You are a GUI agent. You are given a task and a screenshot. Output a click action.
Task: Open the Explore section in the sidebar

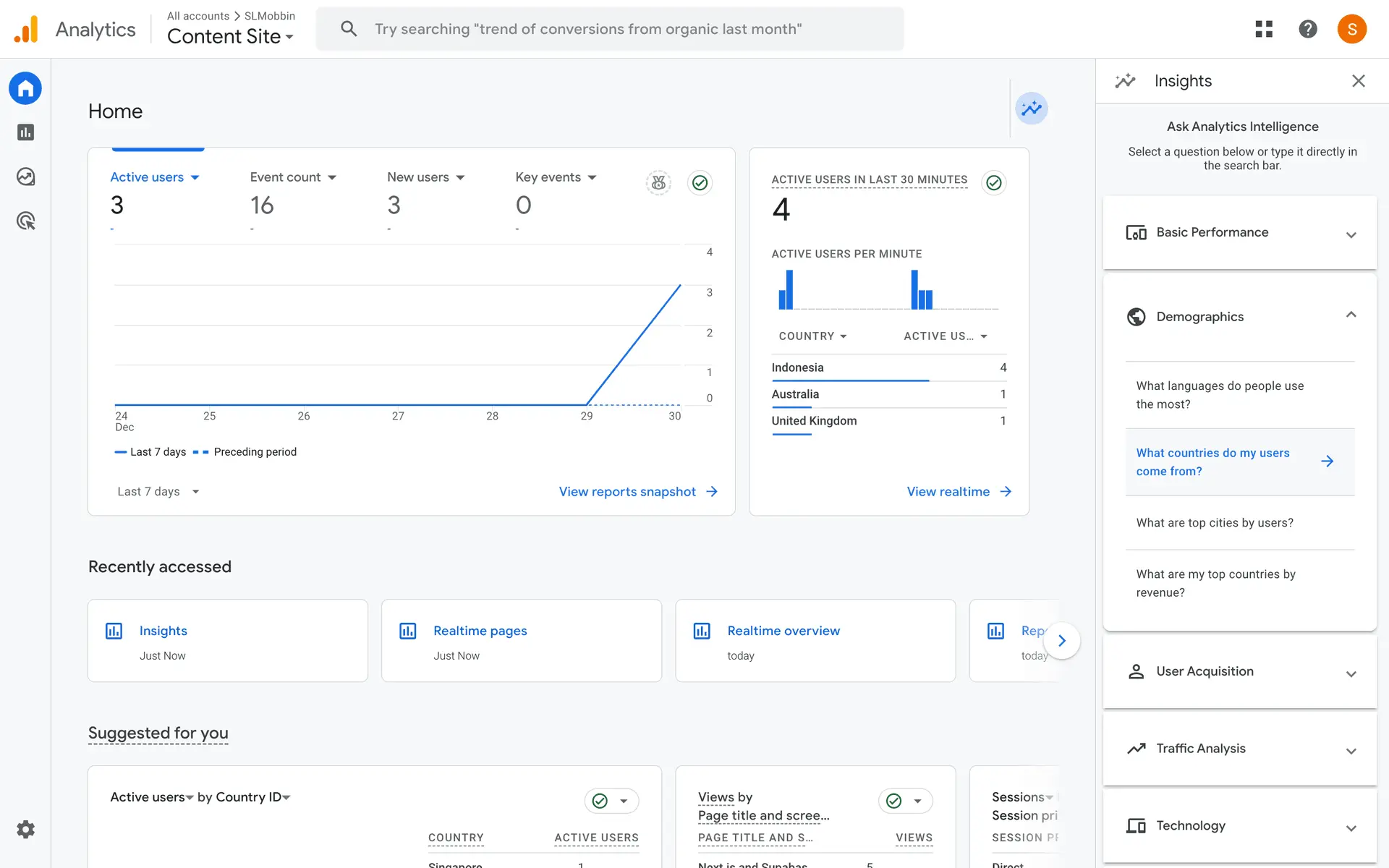(x=25, y=176)
